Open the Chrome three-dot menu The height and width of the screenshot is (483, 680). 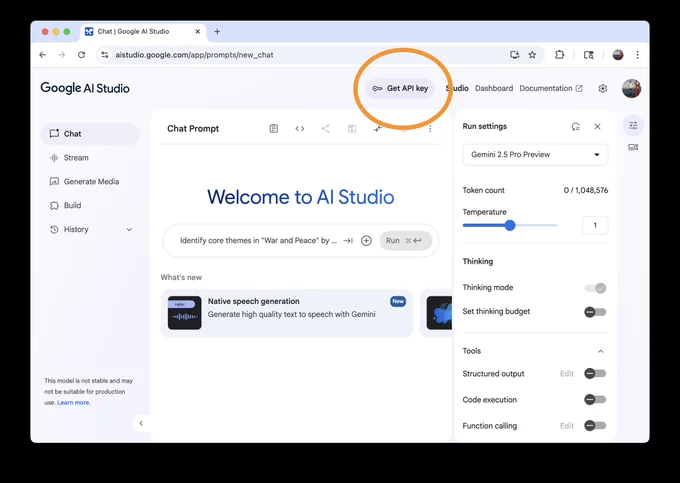click(x=638, y=55)
